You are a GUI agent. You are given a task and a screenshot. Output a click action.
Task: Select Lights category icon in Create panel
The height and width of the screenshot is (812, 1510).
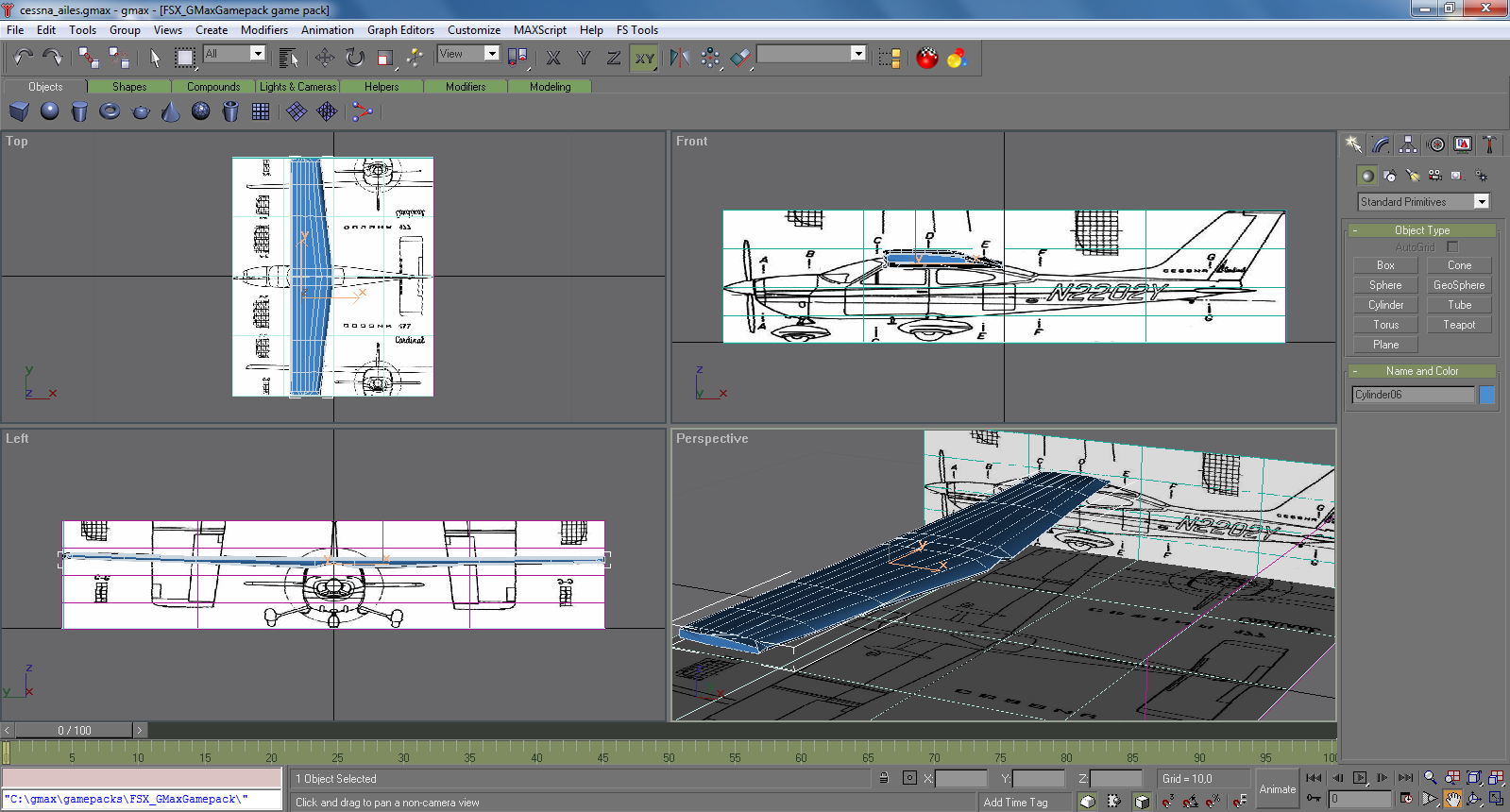point(1413,176)
